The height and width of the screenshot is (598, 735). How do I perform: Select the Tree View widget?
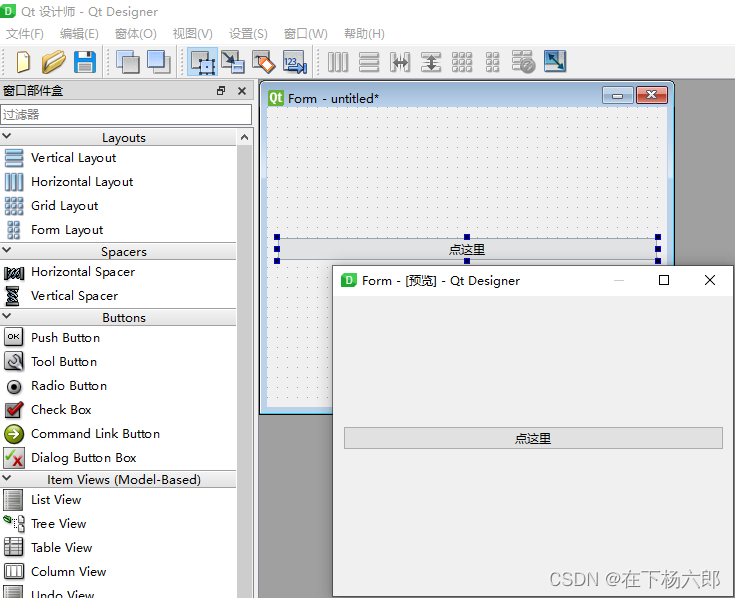(x=118, y=523)
